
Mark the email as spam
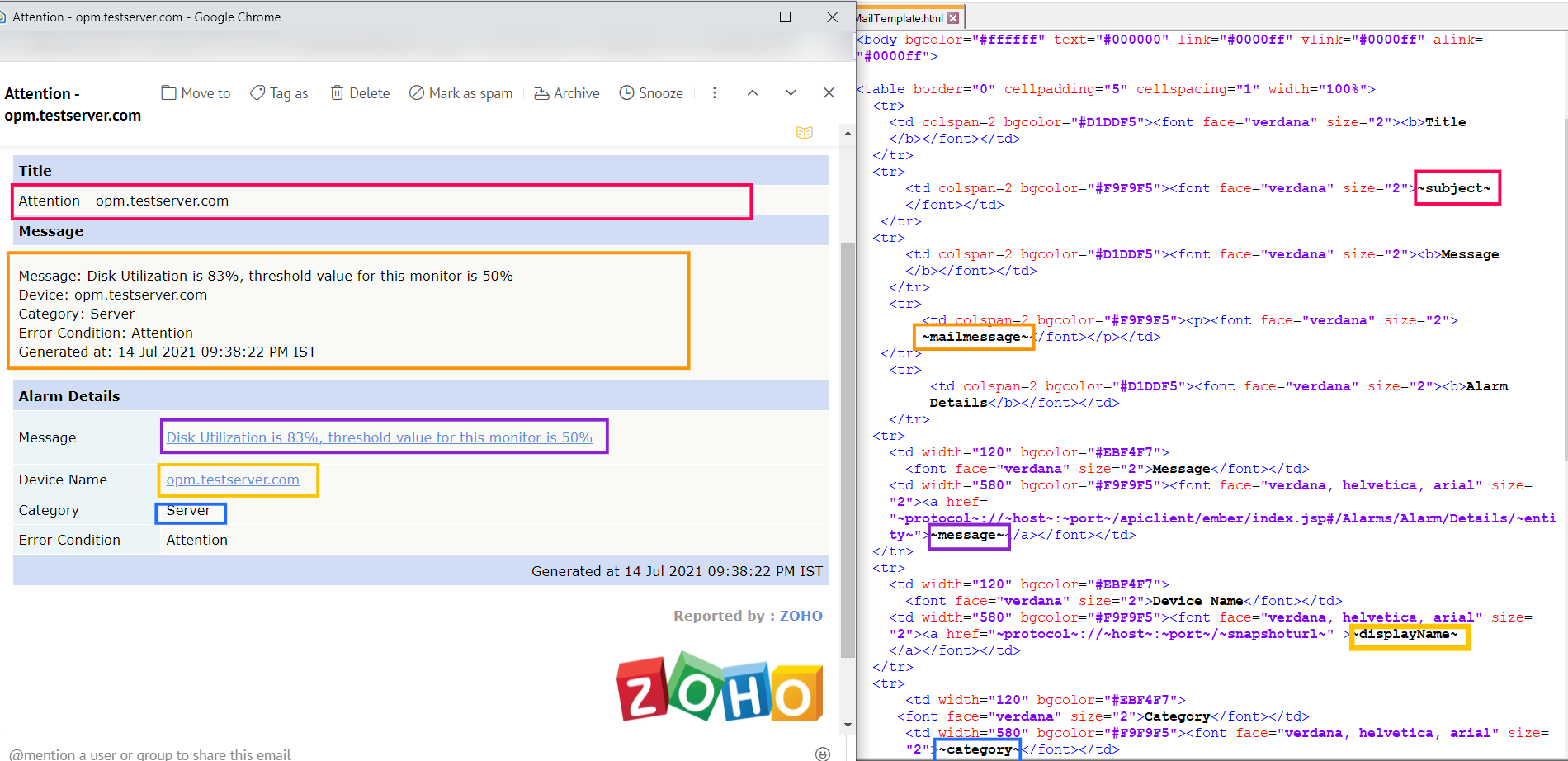pyautogui.click(x=460, y=92)
